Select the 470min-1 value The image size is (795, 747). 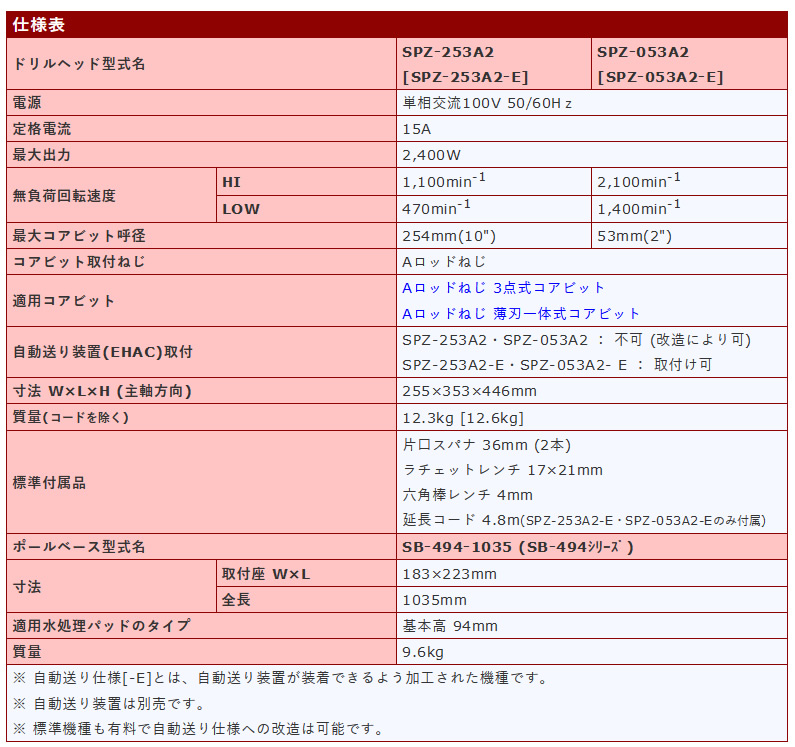pos(436,207)
